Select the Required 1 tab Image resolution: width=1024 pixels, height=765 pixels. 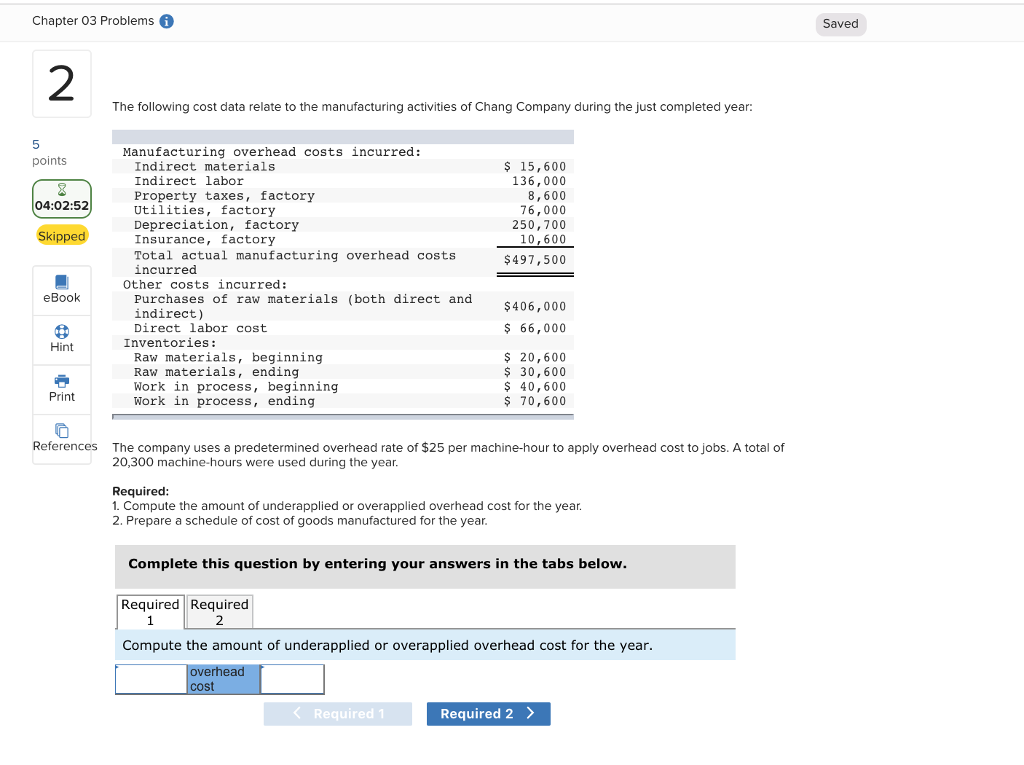click(x=149, y=611)
